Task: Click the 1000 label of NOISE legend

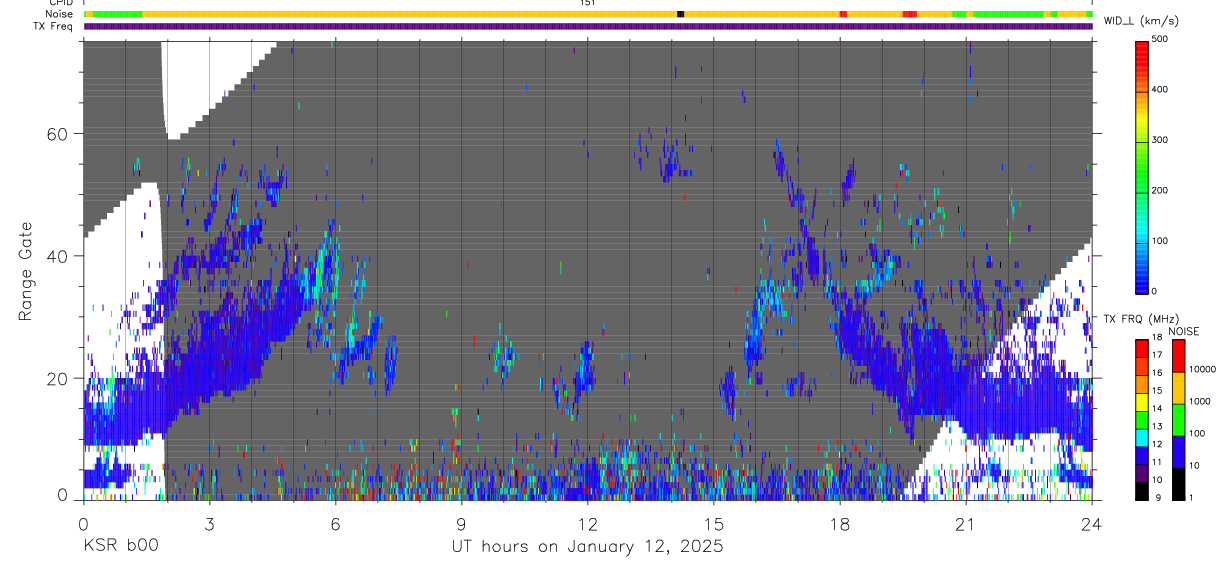Action: click(1200, 401)
